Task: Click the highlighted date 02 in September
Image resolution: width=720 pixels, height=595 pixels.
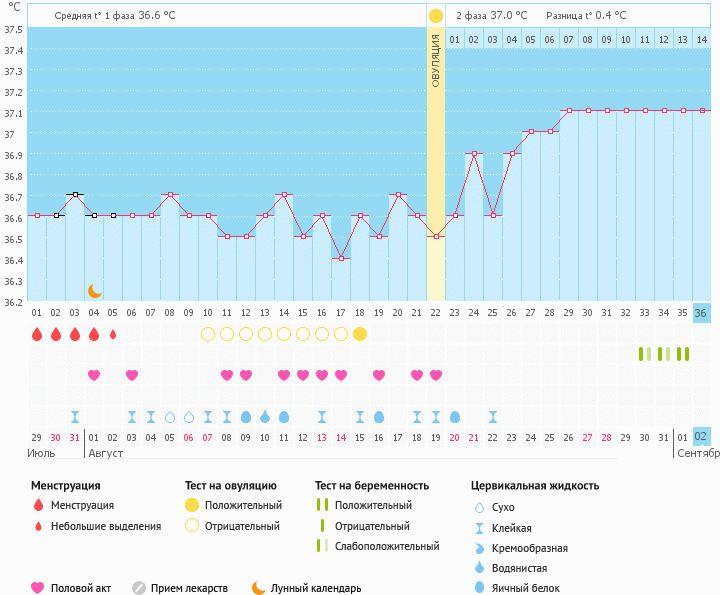Action: point(701,437)
